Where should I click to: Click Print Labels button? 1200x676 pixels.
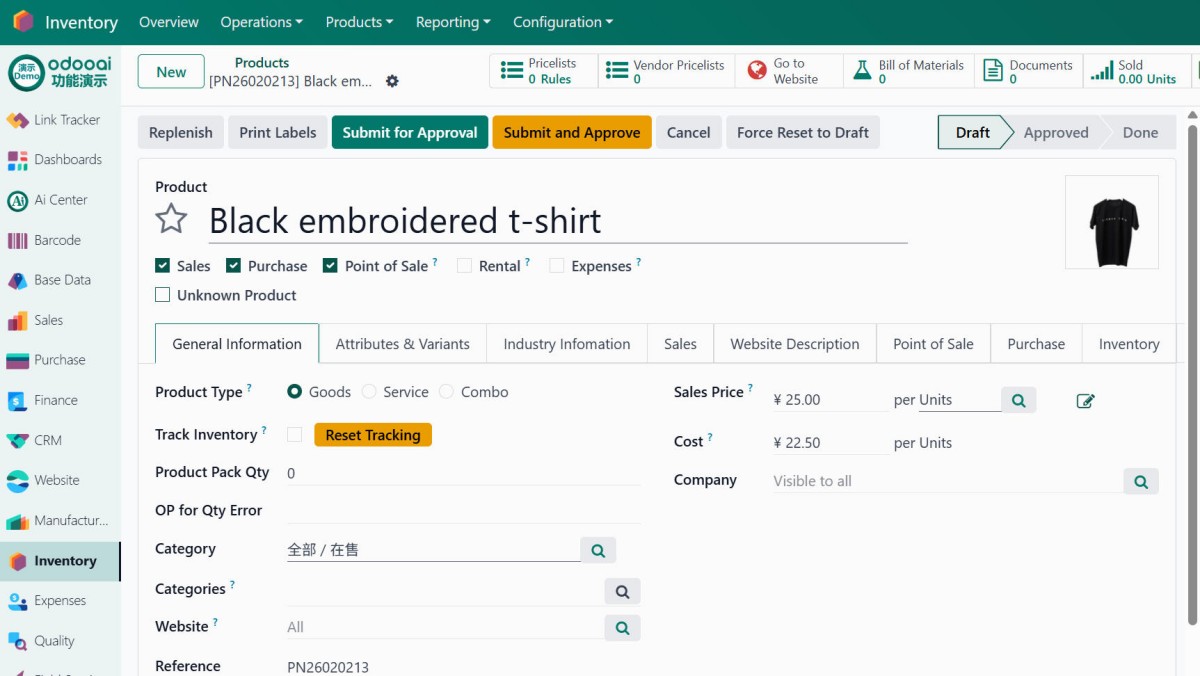tap(278, 132)
